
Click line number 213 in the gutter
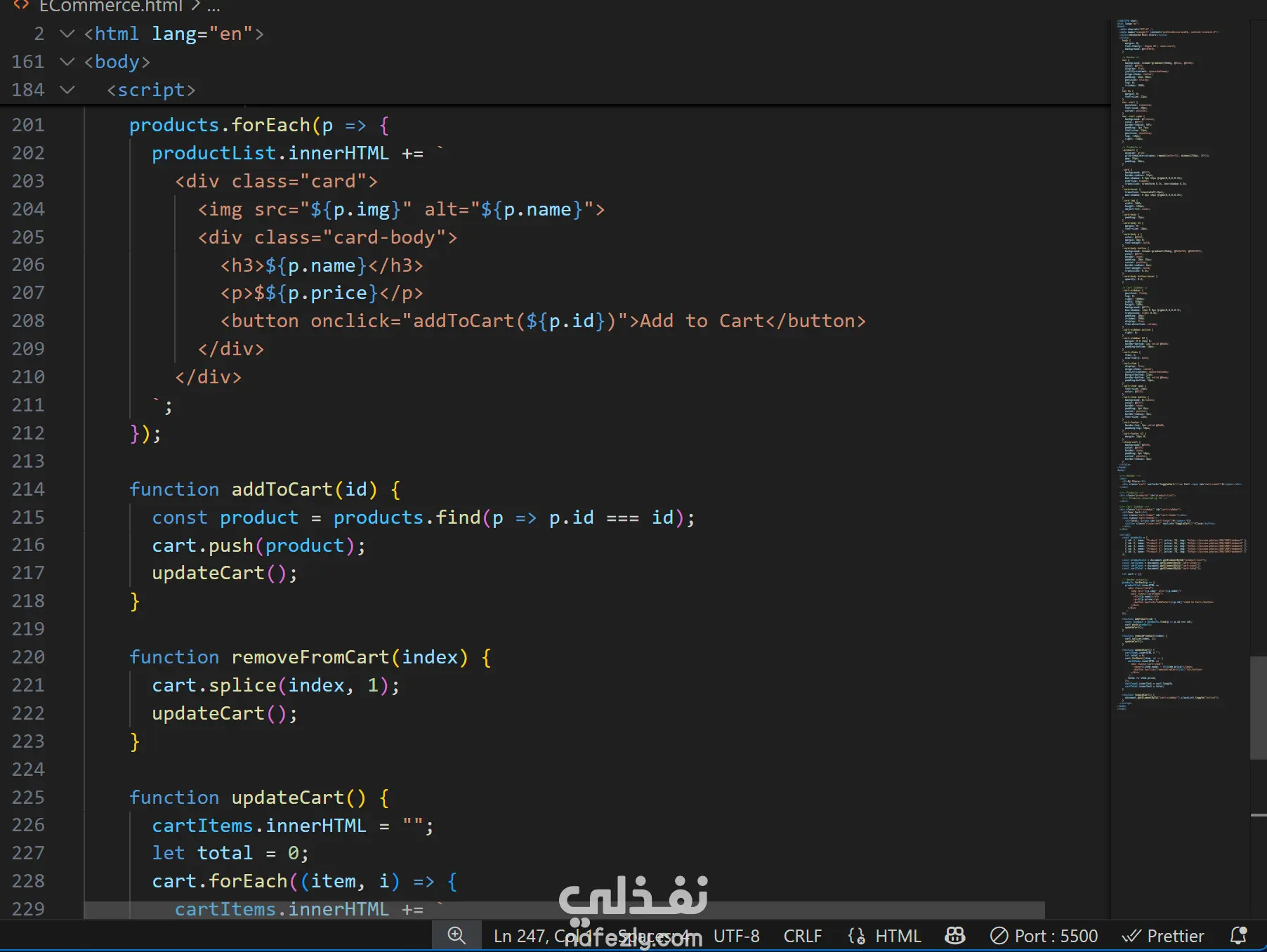[x=28, y=461]
